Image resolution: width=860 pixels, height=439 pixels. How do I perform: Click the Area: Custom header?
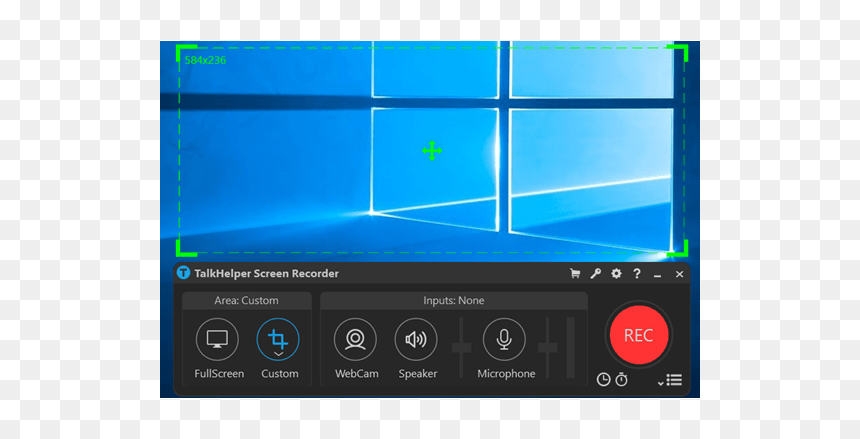coord(246,301)
